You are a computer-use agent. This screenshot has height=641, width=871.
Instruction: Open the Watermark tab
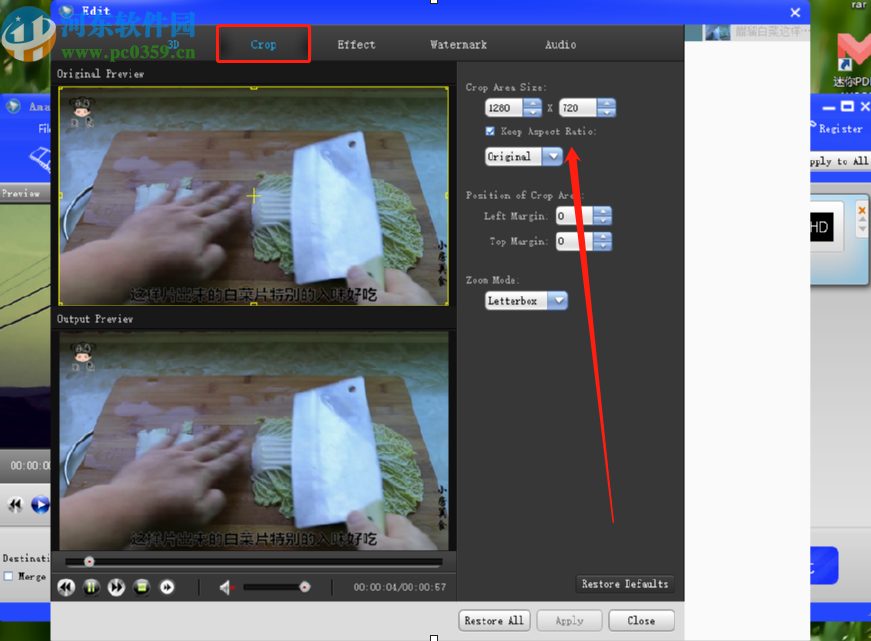pos(458,44)
